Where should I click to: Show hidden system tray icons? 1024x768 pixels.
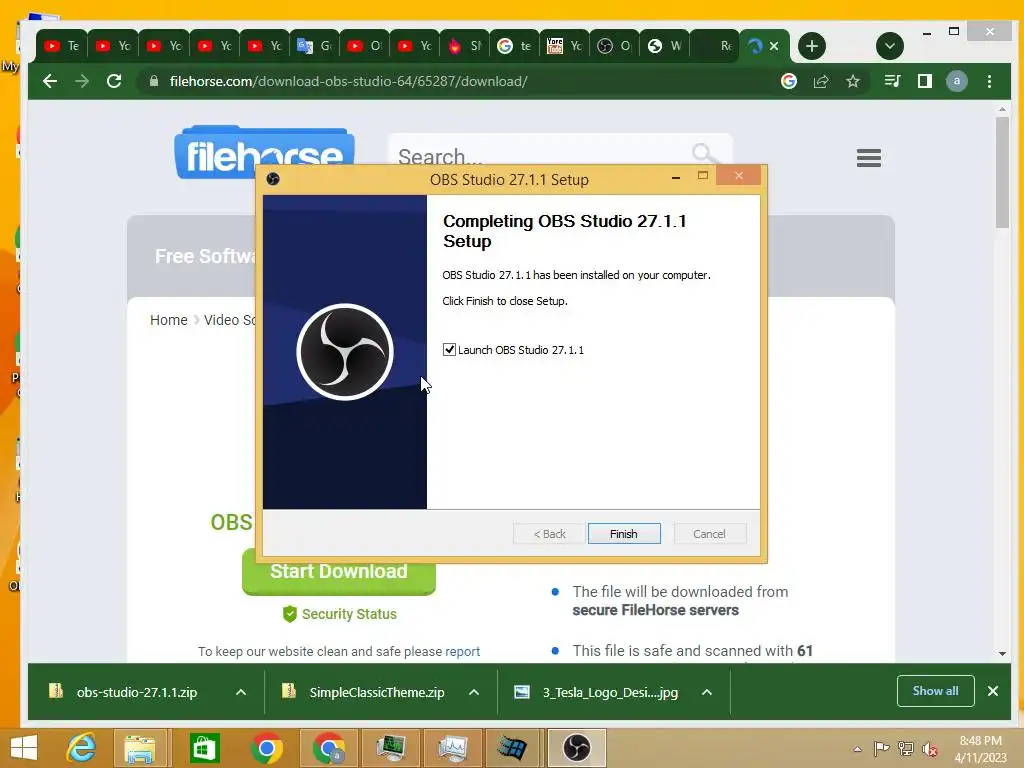pos(857,749)
